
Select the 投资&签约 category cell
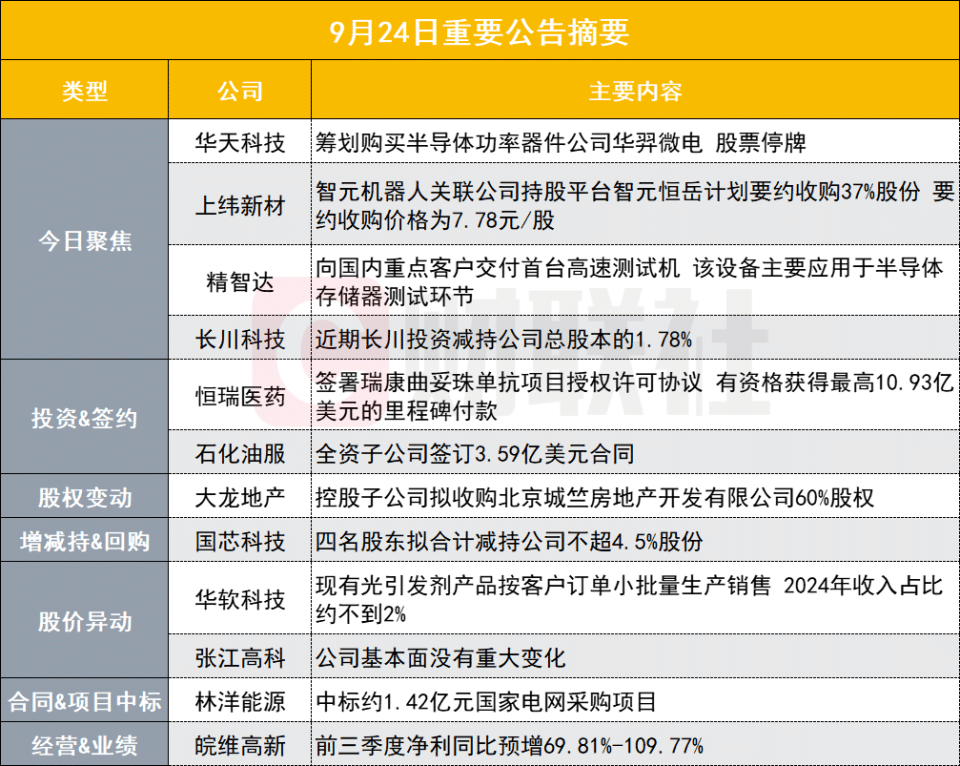[x=85, y=419]
